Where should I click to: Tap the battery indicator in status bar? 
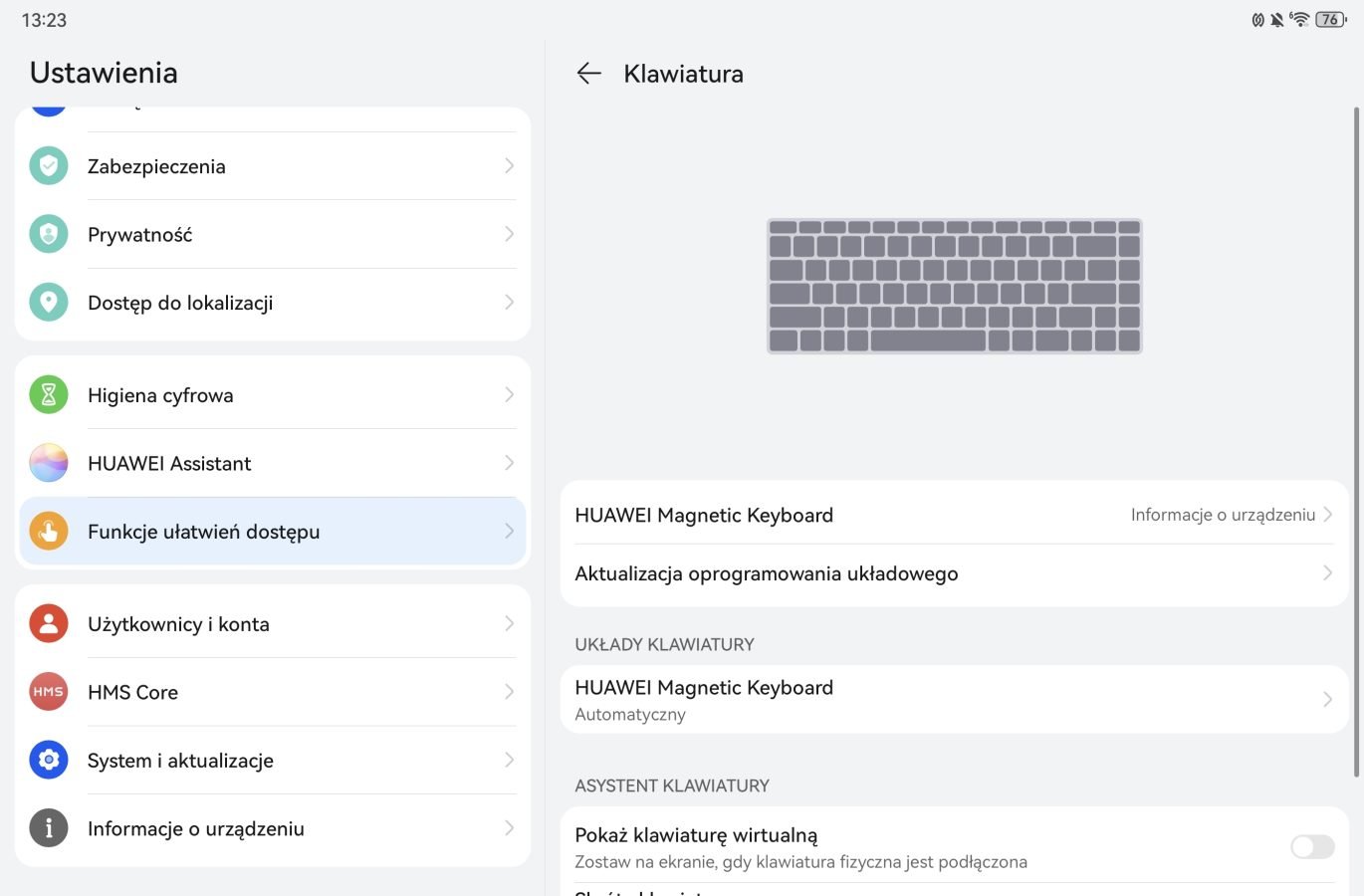pos(1331,19)
